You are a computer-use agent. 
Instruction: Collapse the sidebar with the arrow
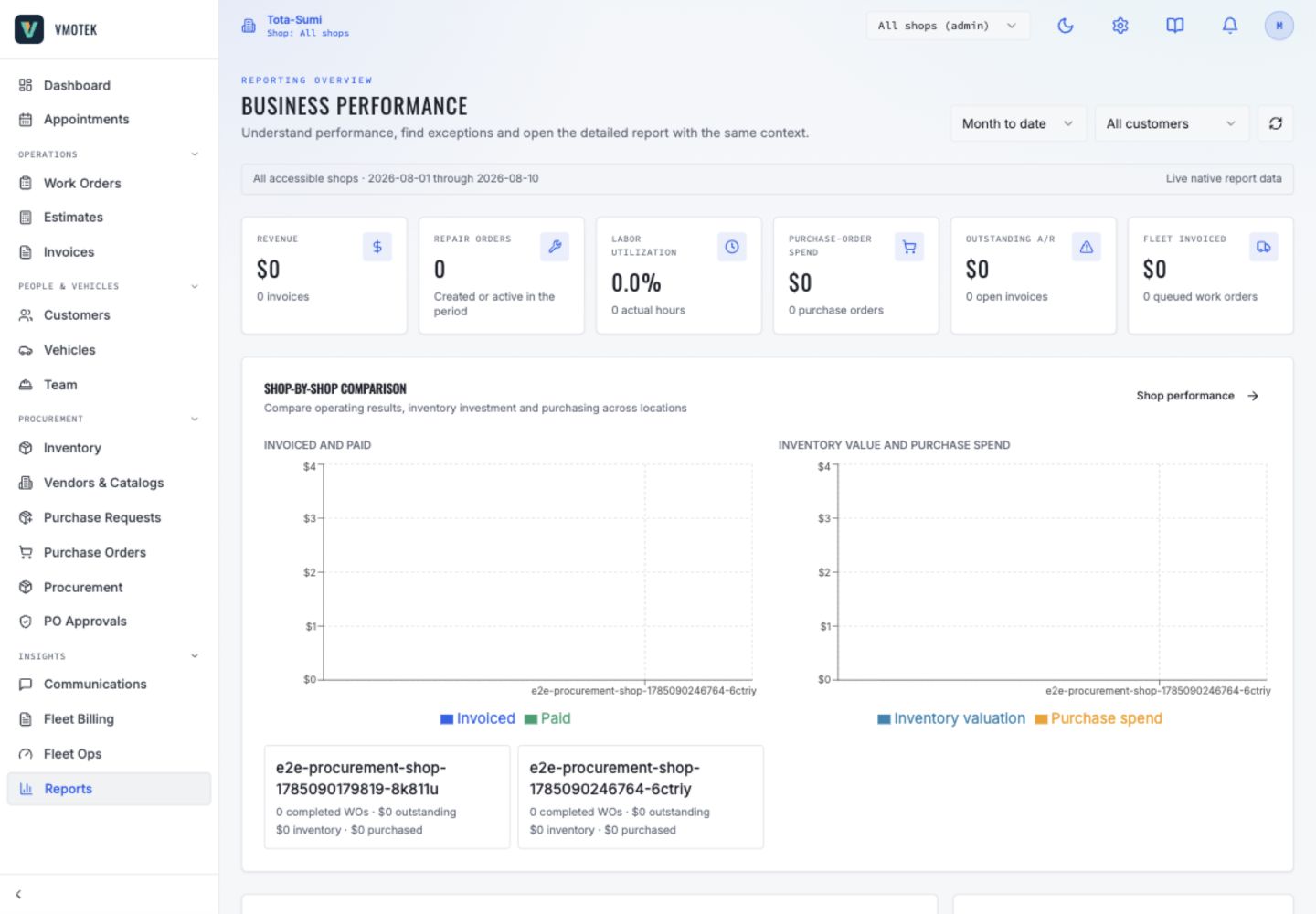18,895
